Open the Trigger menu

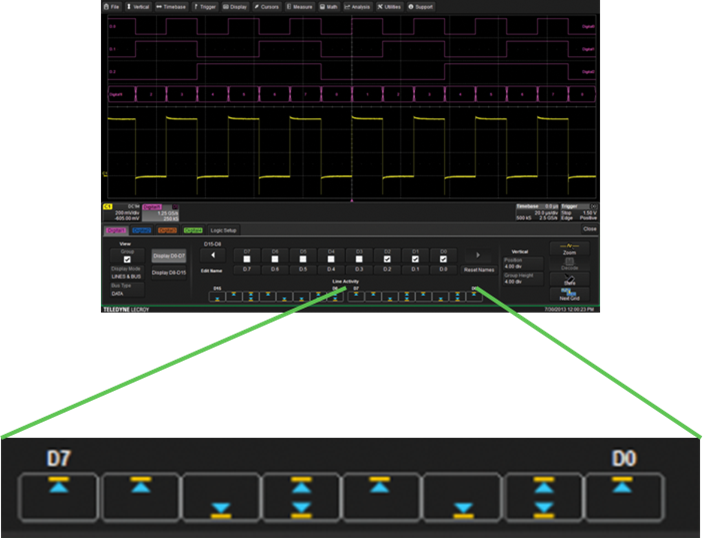205,7
